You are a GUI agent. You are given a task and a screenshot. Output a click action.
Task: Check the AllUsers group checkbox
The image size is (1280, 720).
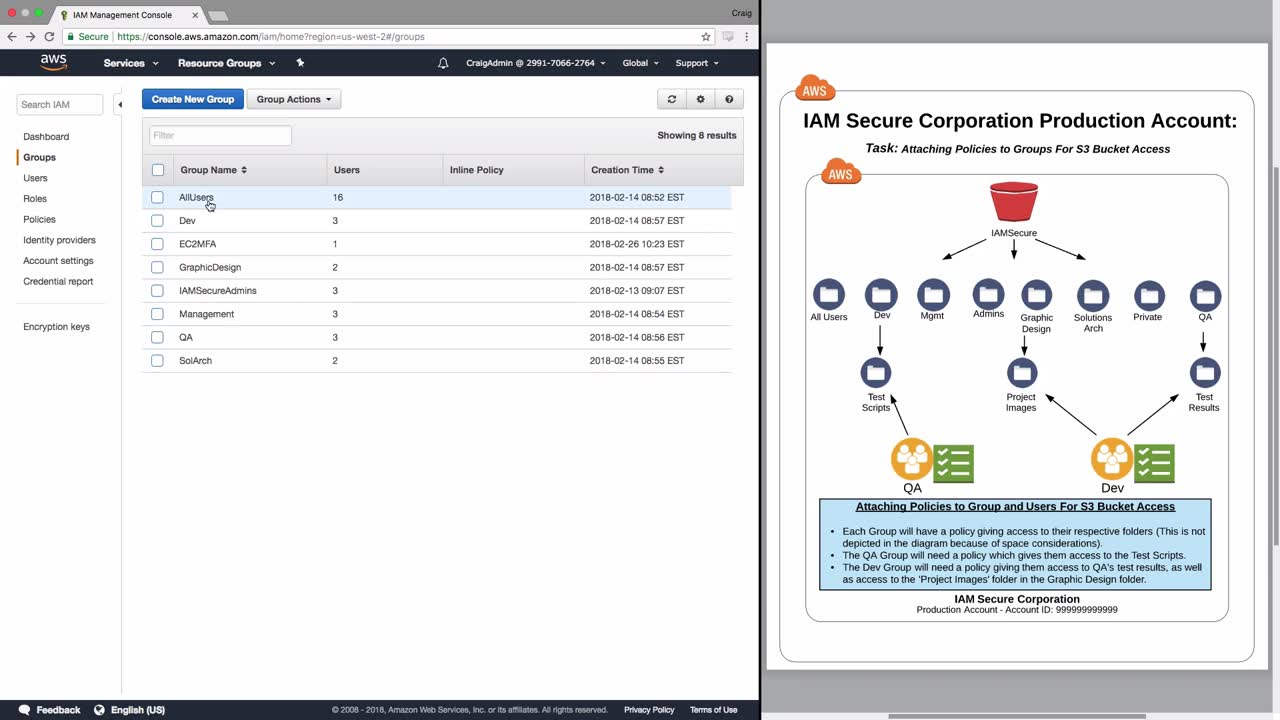(x=157, y=197)
